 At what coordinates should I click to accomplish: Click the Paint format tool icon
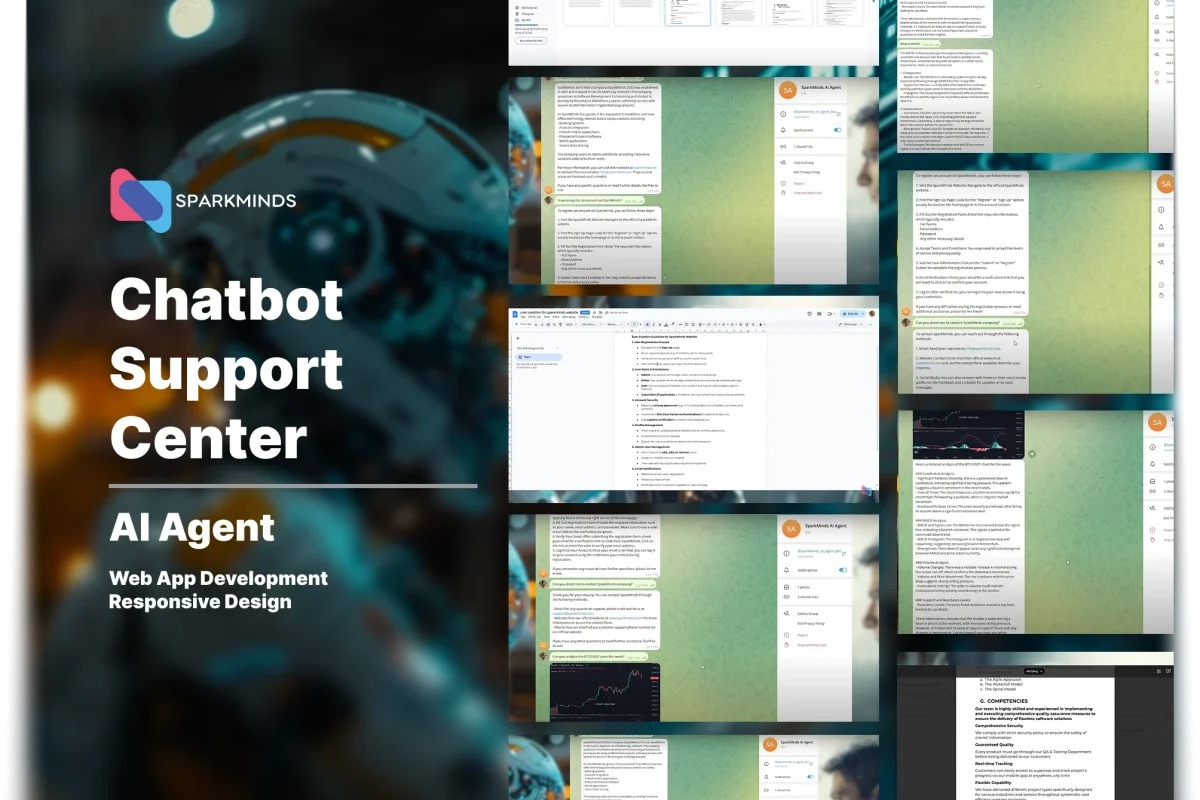(561, 324)
